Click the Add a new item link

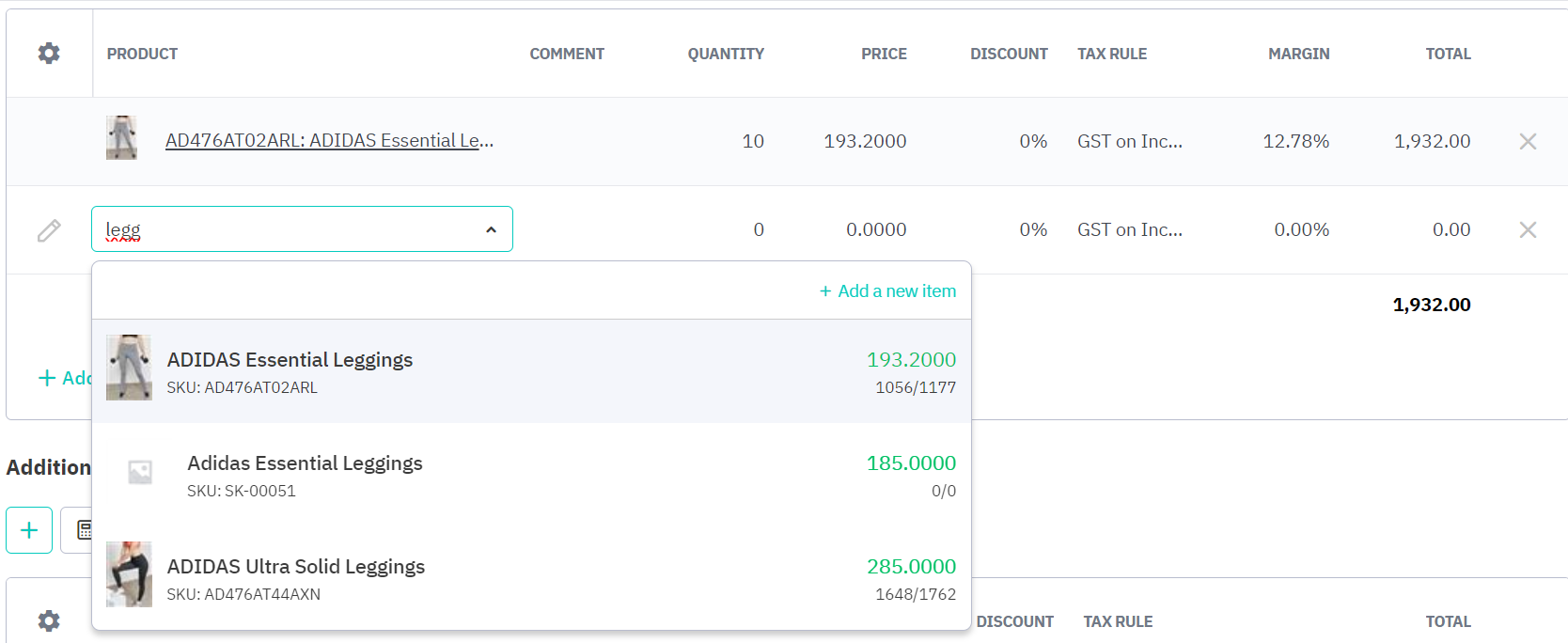click(x=887, y=291)
